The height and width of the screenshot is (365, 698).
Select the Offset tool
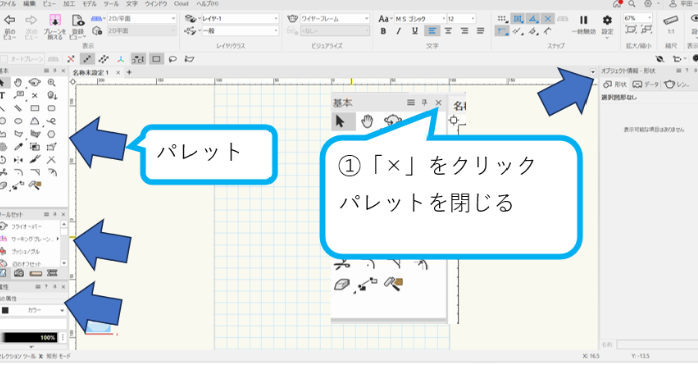[x=52, y=172]
